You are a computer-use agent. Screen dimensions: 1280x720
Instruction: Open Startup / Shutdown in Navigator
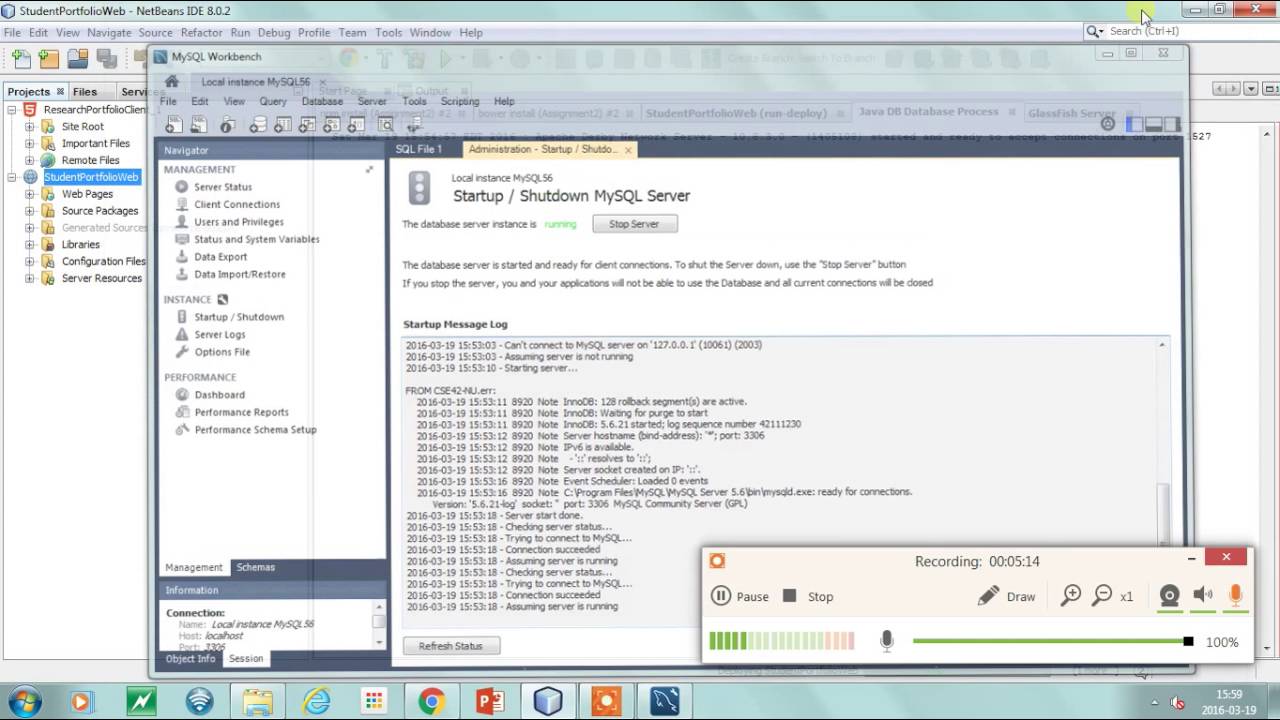click(x=239, y=317)
